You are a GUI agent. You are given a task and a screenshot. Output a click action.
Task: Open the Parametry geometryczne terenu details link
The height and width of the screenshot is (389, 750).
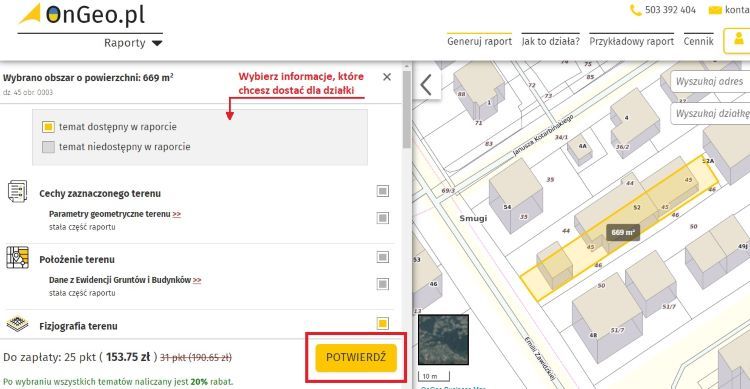176,214
